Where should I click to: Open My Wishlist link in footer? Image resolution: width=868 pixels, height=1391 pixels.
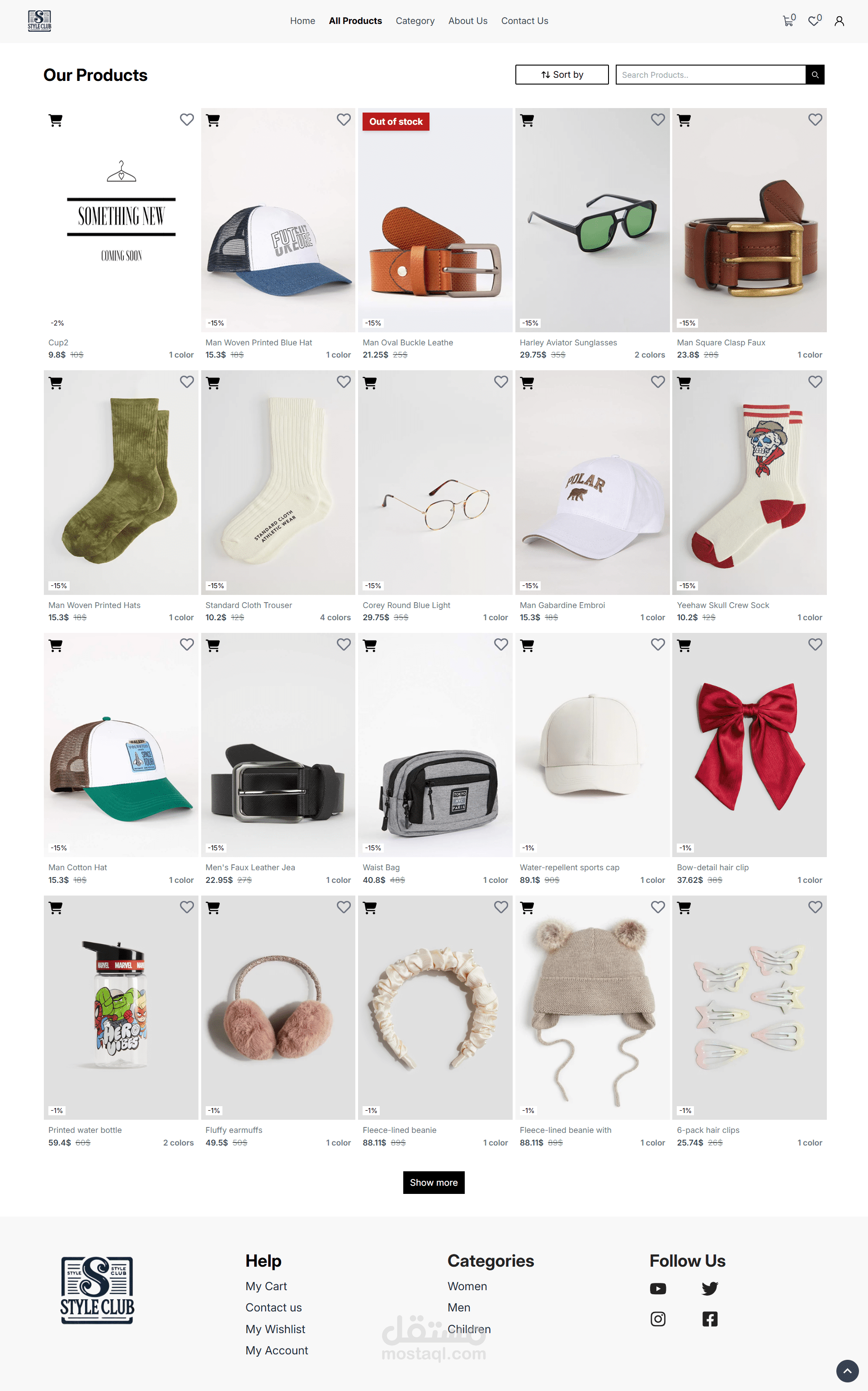point(275,1329)
